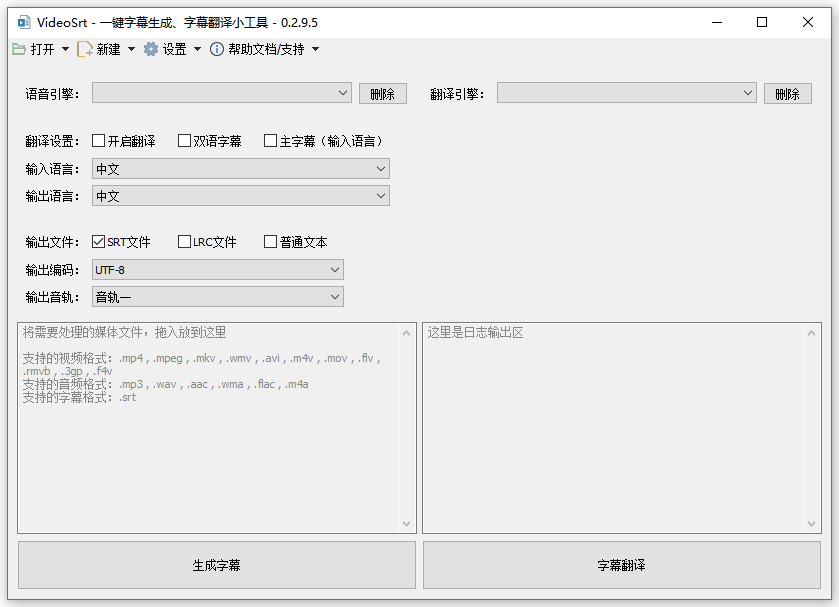This screenshot has height=607, width=839.
Task: Enable the 开启翻译 checkbox
Action: (99, 141)
